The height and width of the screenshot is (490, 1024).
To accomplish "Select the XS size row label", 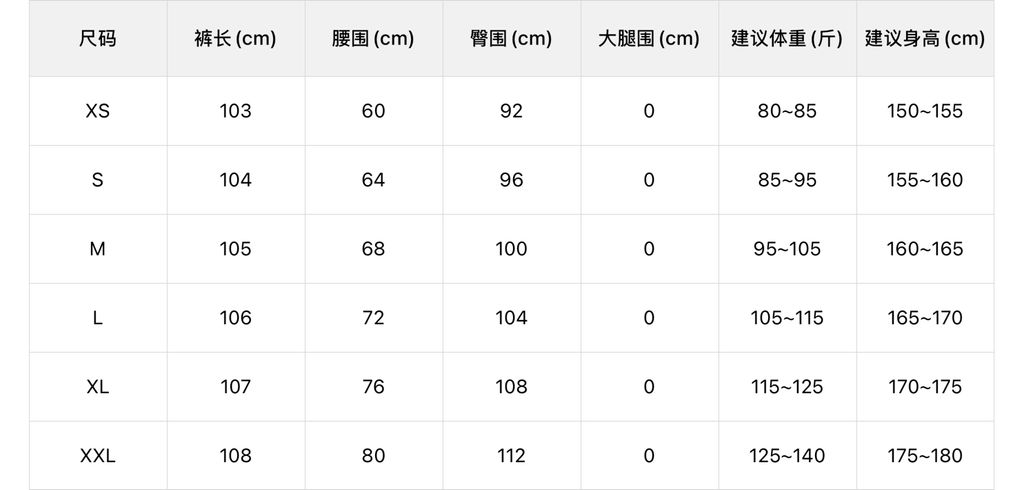I will 98,111.
